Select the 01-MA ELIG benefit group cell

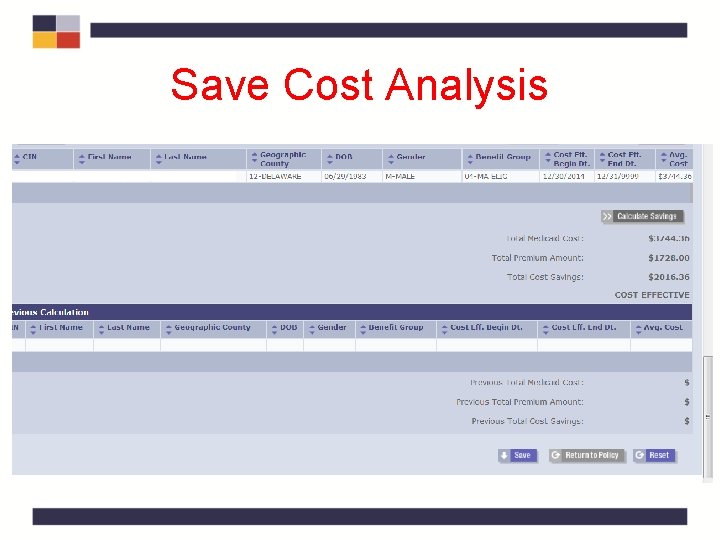tap(500, 176)
